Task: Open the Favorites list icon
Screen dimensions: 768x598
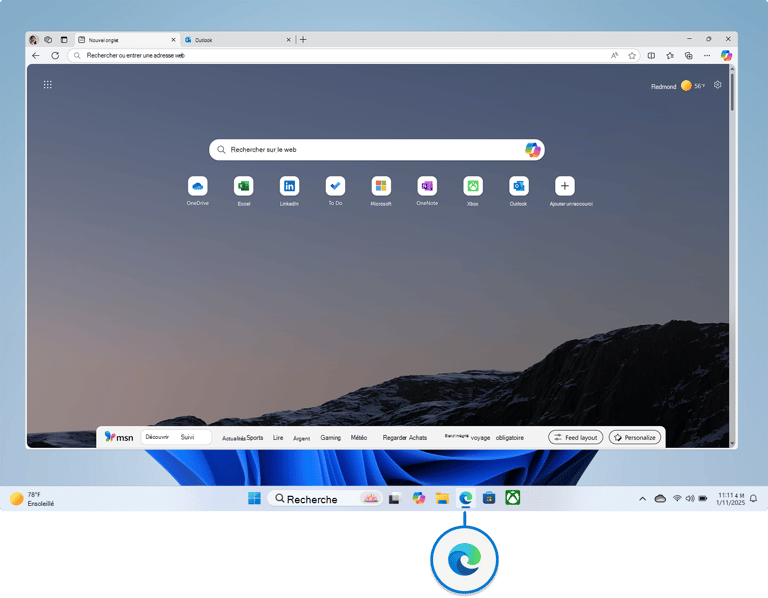Action: [x=670, y=55]
